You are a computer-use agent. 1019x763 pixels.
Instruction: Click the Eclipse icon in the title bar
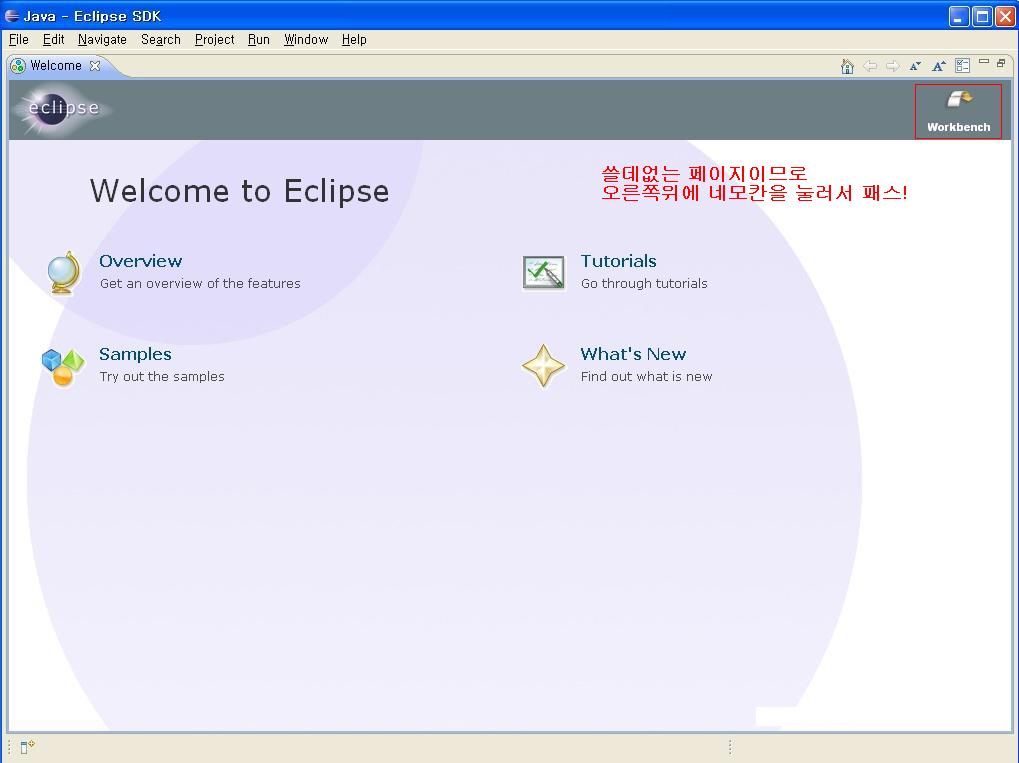[x=12, y=16]
